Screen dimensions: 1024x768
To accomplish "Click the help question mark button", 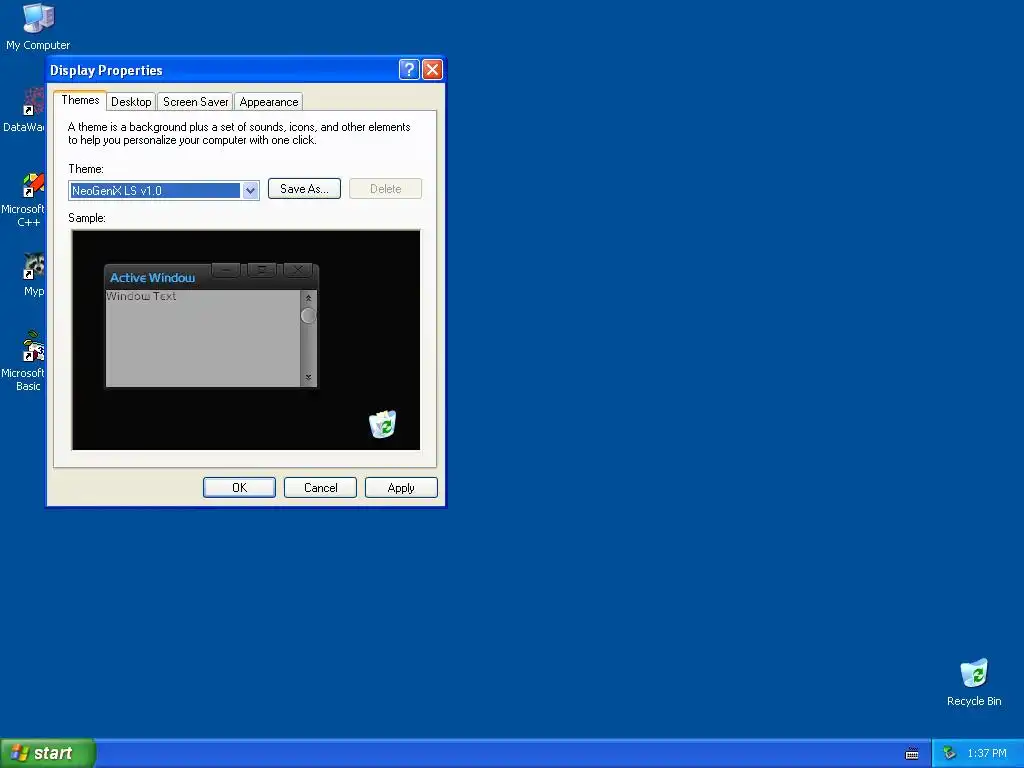I will pos(409,69).
